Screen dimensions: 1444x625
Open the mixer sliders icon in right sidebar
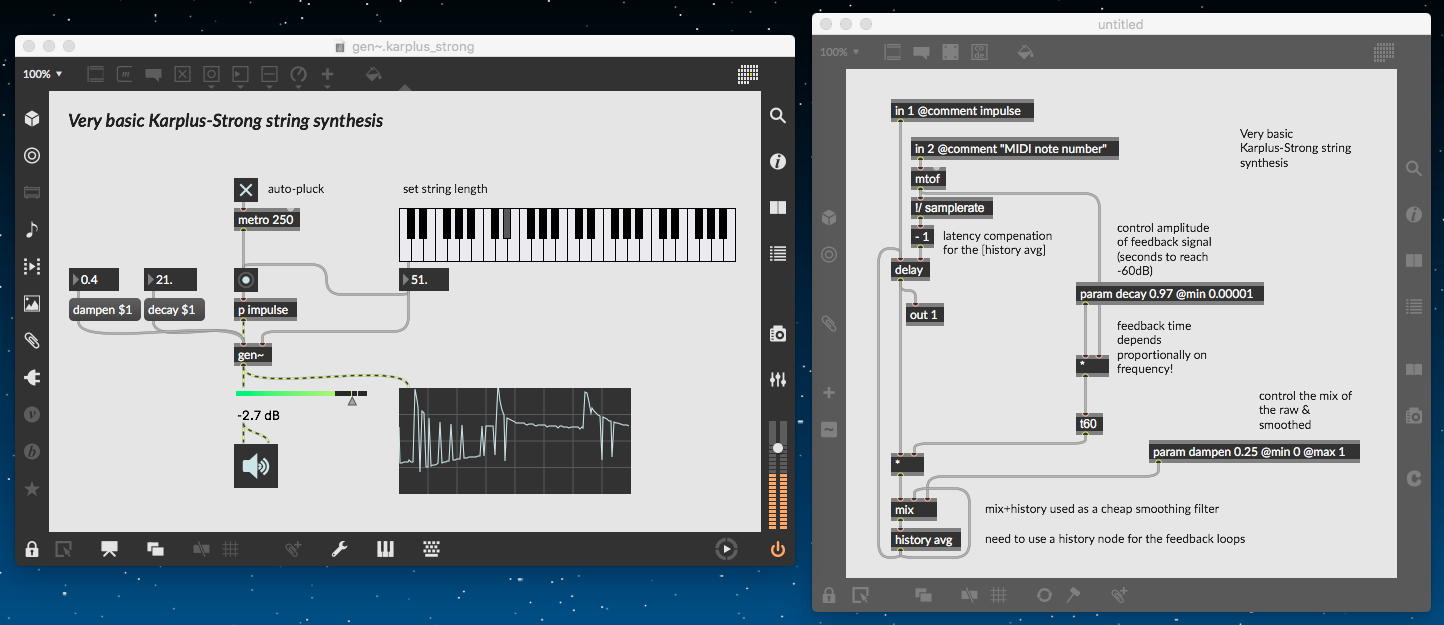pyautogui.click(x=777, y=380)
